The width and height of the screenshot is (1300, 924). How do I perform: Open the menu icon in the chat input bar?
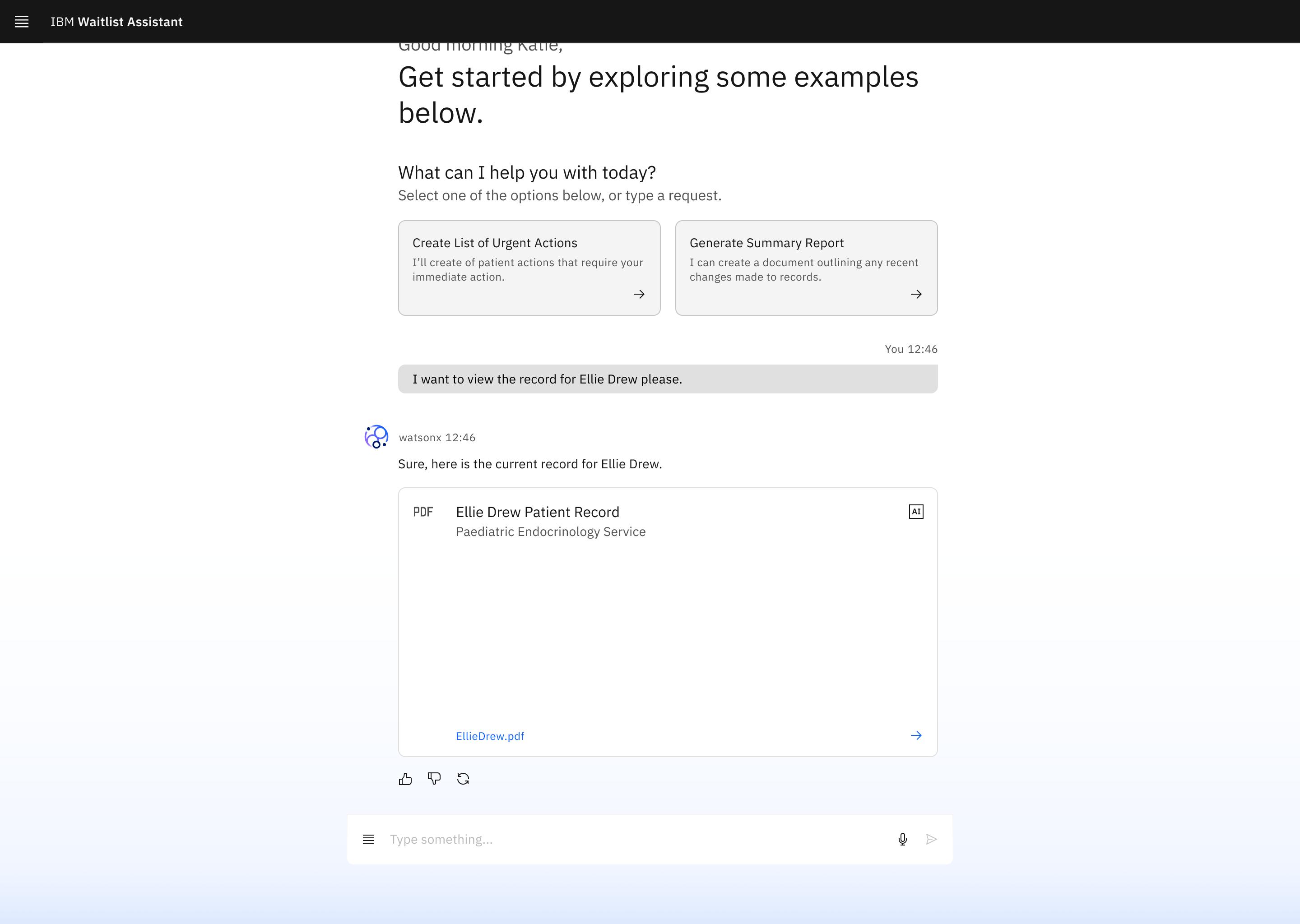tap(368, 839)
